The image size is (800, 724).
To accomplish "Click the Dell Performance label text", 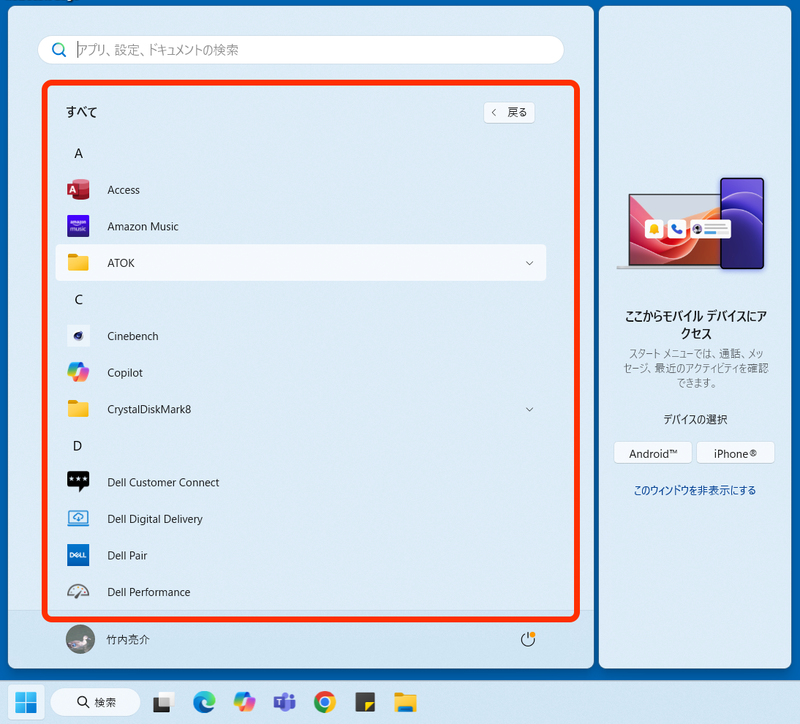I will (149, 592).
